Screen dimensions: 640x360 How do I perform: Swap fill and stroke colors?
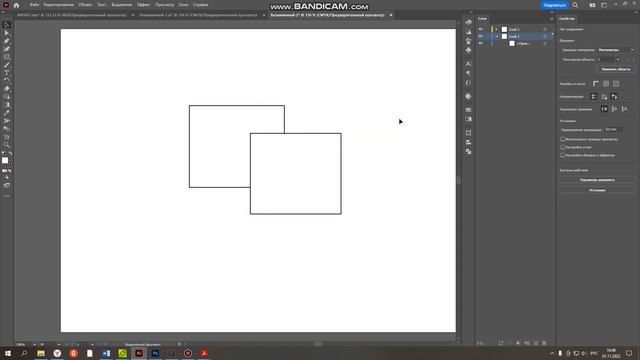[x=10, y=154]
